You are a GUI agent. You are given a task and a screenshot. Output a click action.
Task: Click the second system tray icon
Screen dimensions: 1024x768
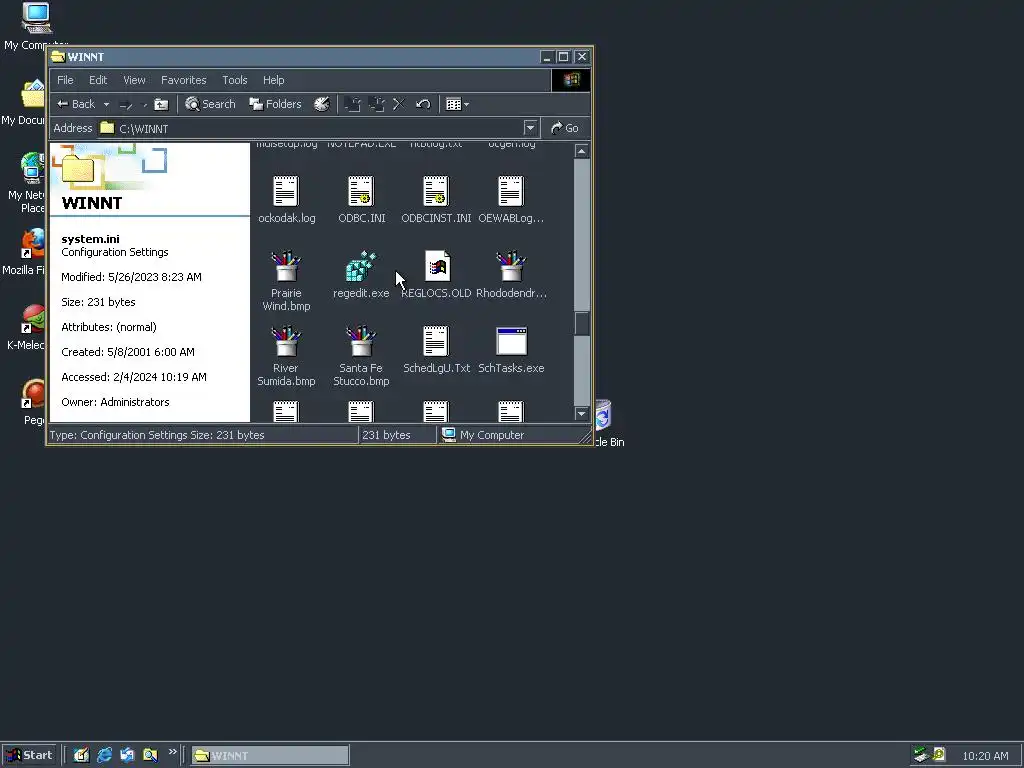click(x=938, y=755)
